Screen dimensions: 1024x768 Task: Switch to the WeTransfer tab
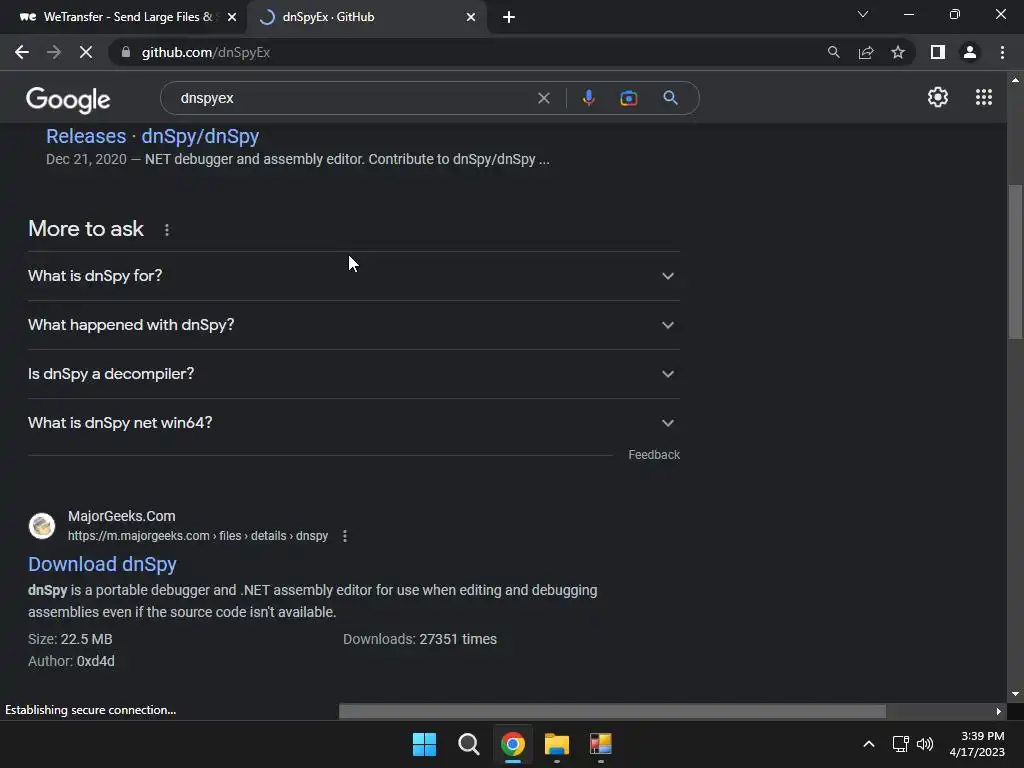pos(124,17)
